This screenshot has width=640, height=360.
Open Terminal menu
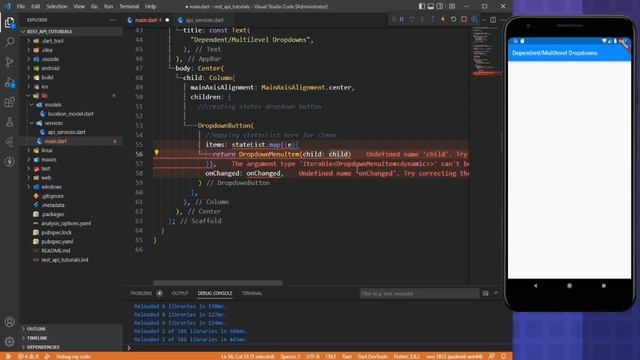pos(129,7)
